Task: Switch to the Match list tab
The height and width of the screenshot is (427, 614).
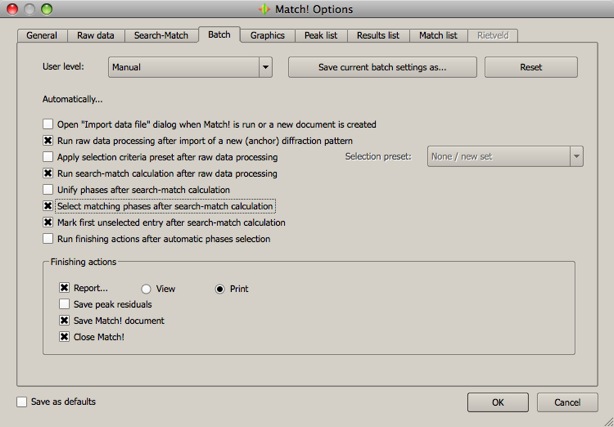Action: pyautogui.click(x=439, y=35)
